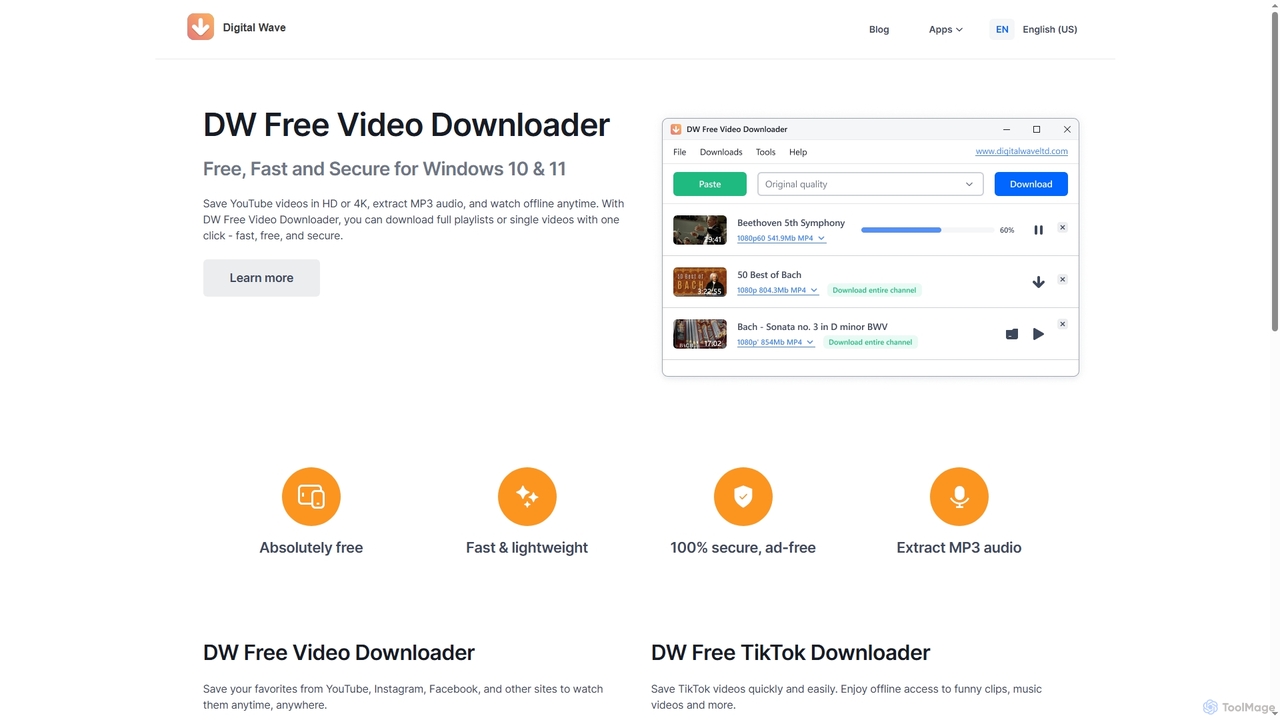The image size is (1280, 720).
Task: Click the 50 Best of Bach thumbnail
Action: [700, 282]
